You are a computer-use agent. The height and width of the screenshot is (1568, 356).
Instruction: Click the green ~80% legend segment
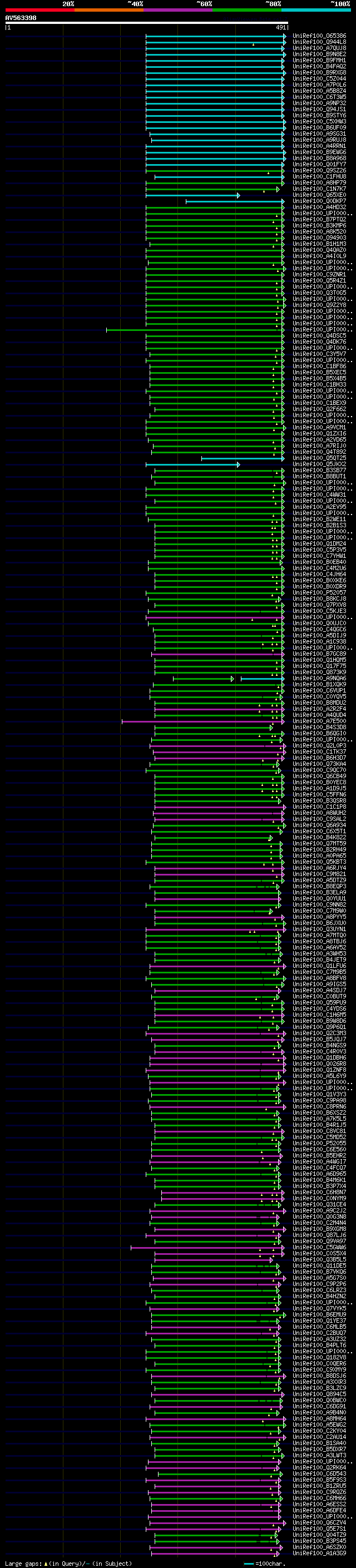click(x=247, y=10)
